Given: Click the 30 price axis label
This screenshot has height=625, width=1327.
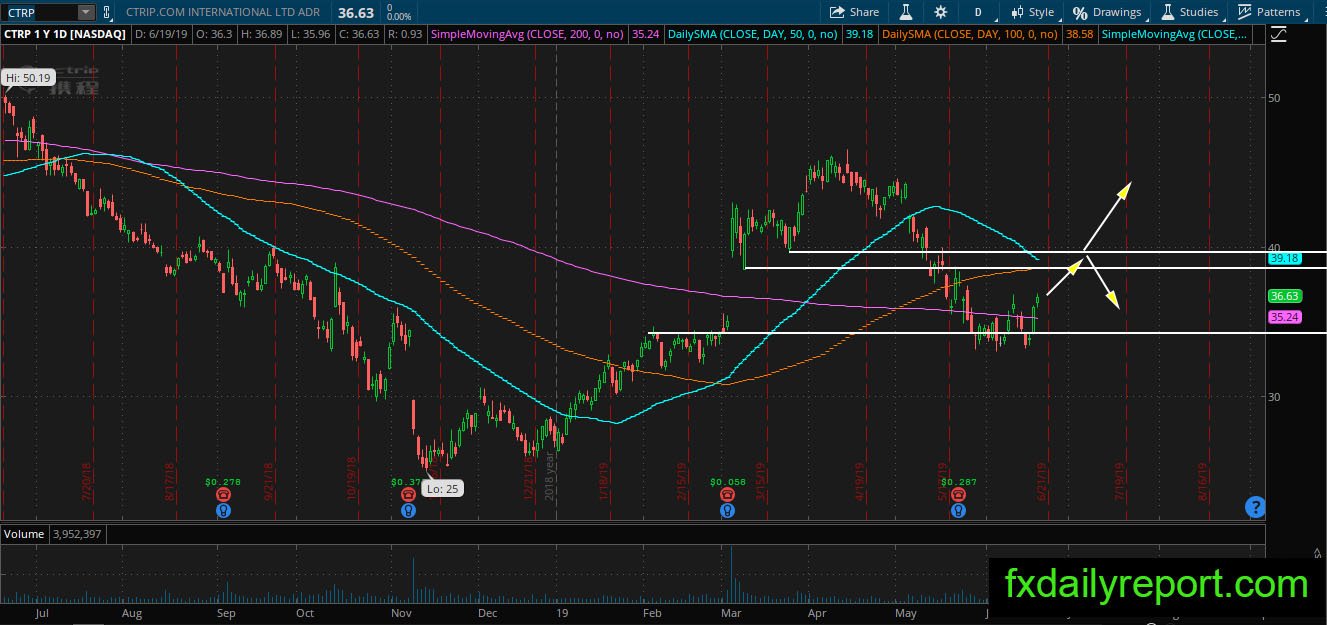Looking at the screenshot, I should coord(1275,396).
